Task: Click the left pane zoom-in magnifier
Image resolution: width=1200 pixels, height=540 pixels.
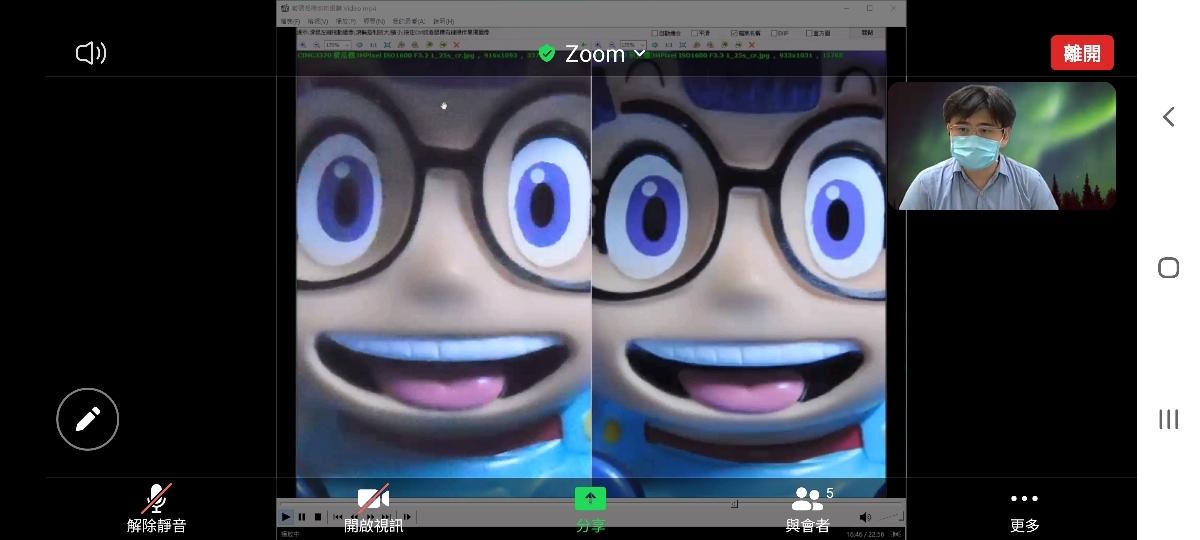Action: pyautogui.click(x=305, y=45)
